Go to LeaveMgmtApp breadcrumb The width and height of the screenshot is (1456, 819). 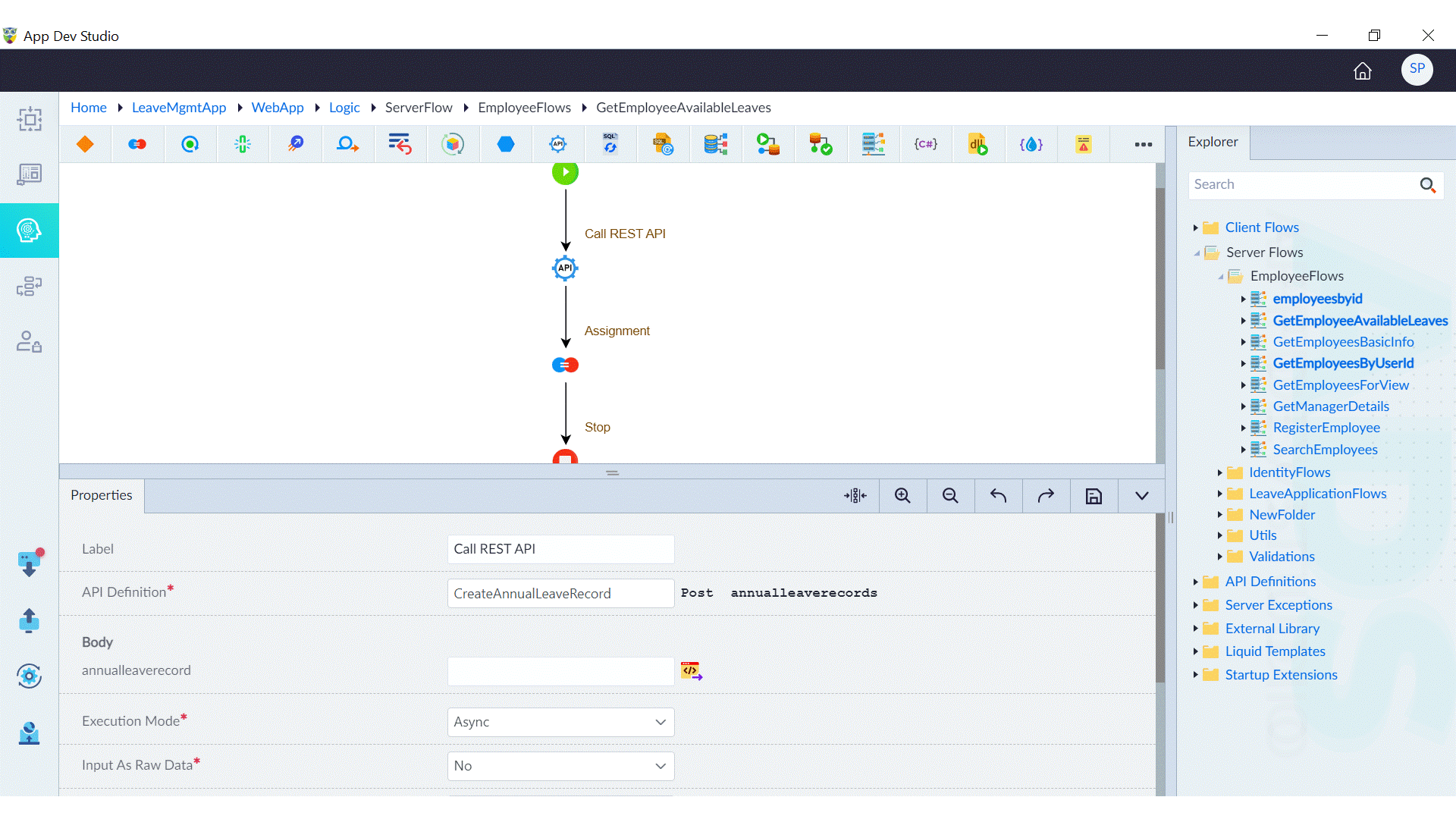(x=179, y=108)
